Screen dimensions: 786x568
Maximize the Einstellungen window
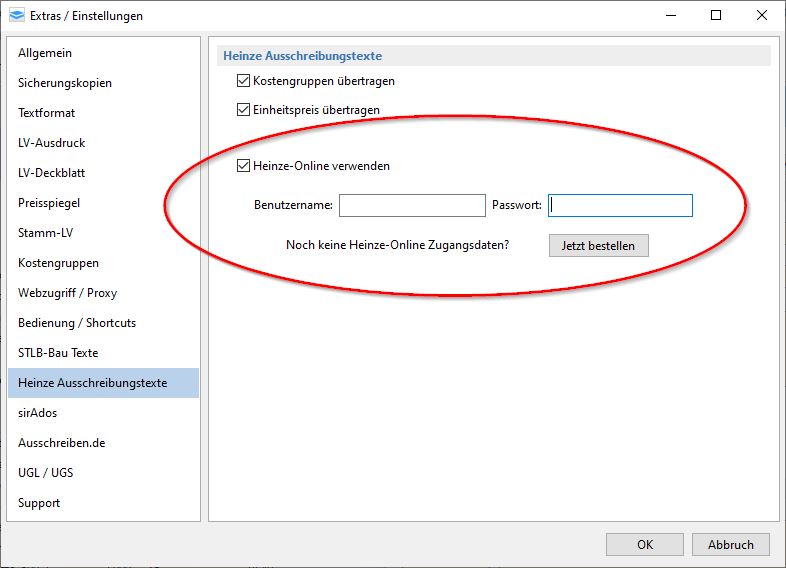pyautogui.click(x=716, y=16)
